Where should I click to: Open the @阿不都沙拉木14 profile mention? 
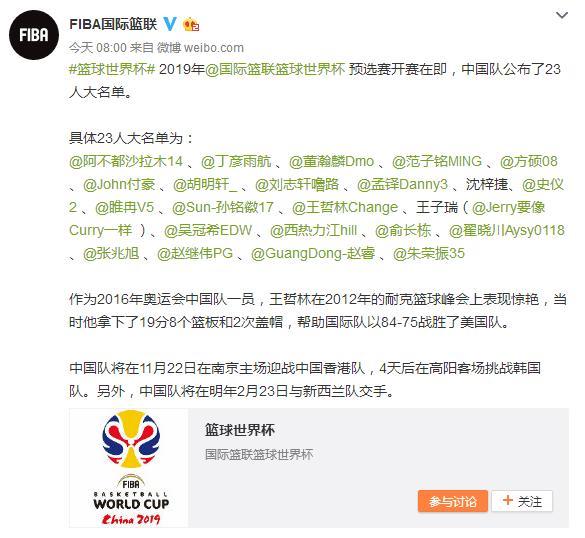coord(126,162)
